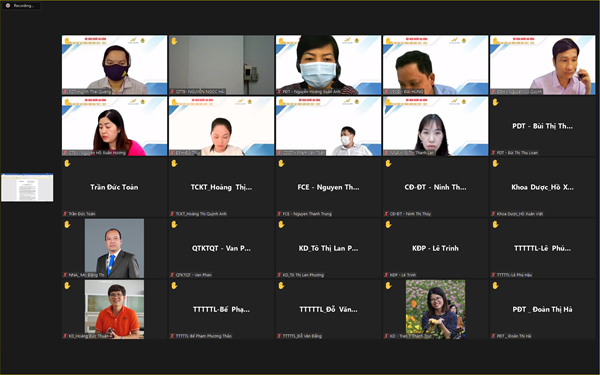Select video of man in orange polo shirt
This screenshot has width=600, height=375.
pos(114,309)
